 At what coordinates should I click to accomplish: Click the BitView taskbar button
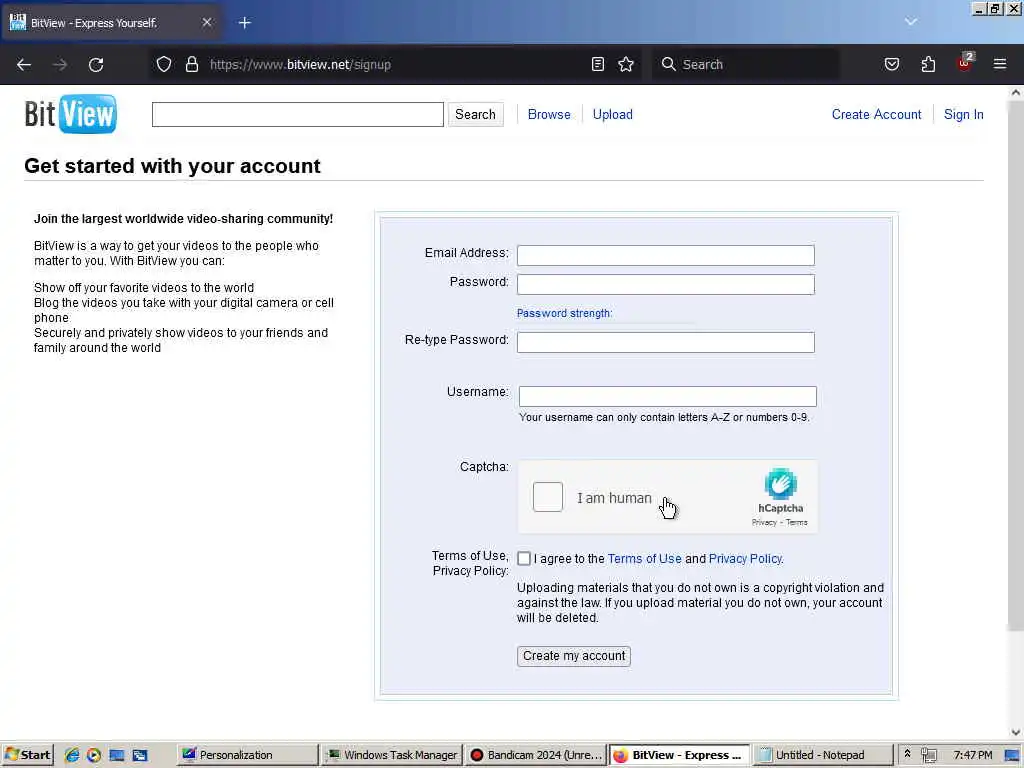click(679, 755)
